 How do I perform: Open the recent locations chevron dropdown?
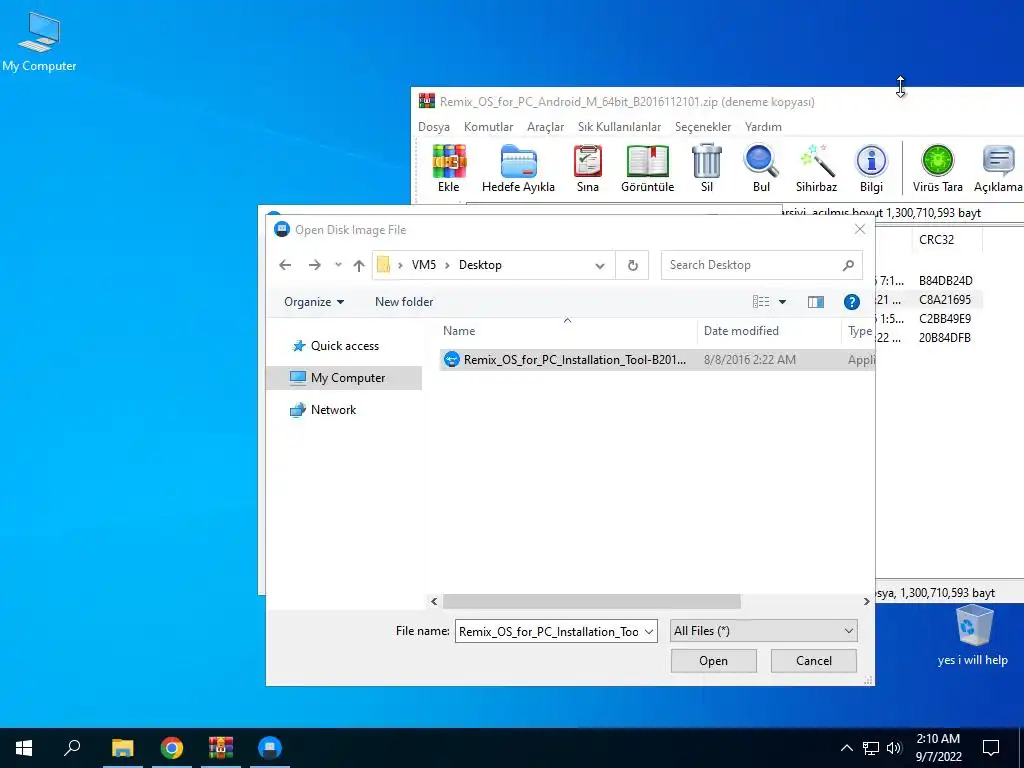coord(338,265)
